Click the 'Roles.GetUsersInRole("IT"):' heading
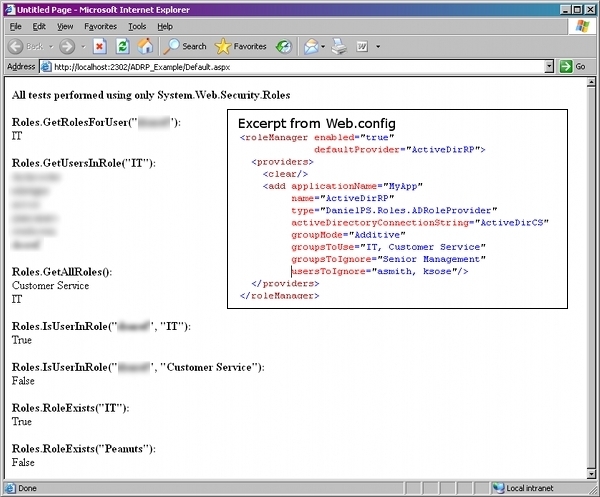The image size is (600, 497). (x=84, y=163)
